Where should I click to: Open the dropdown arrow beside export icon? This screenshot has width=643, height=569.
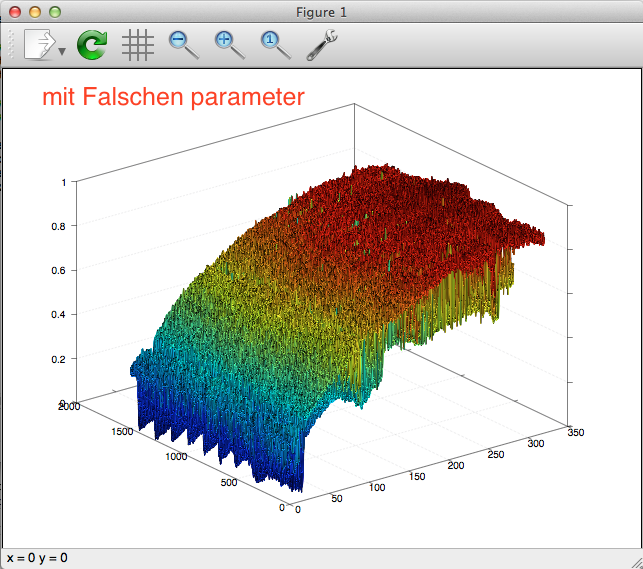[x=62, y=51]
